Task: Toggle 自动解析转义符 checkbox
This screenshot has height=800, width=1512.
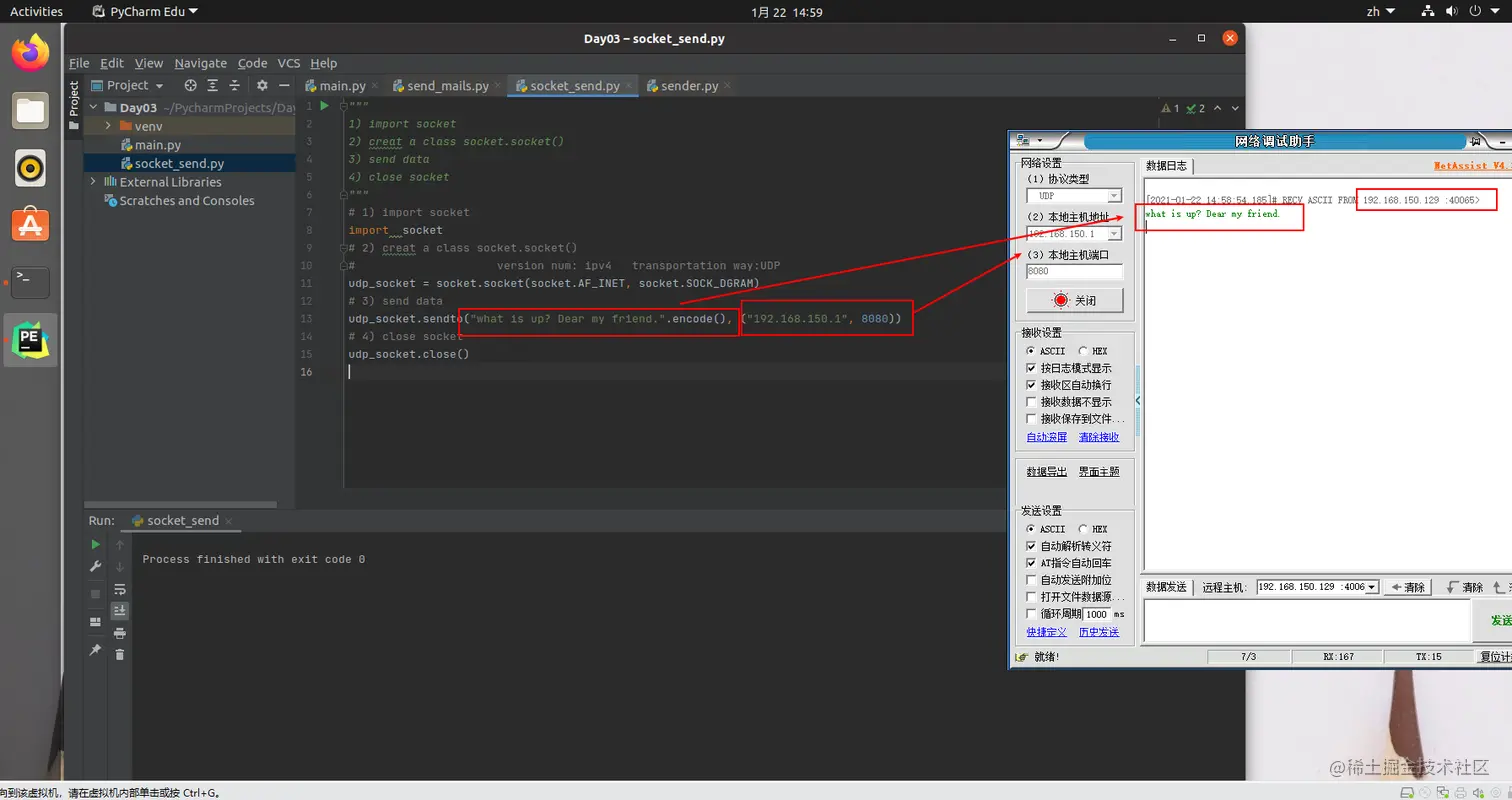Action: [1032, 546]
